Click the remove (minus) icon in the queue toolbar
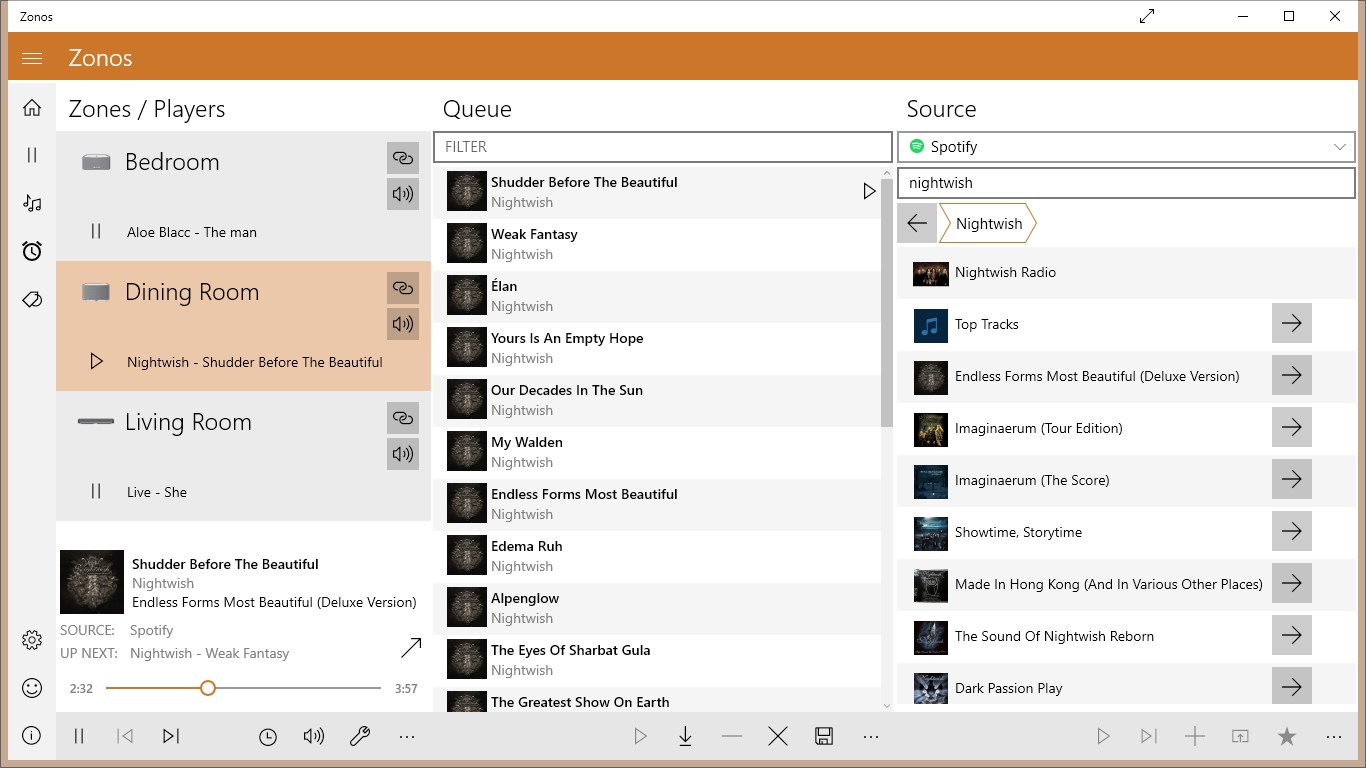This screenshot has height=768, width=1366. click(732, 737)
